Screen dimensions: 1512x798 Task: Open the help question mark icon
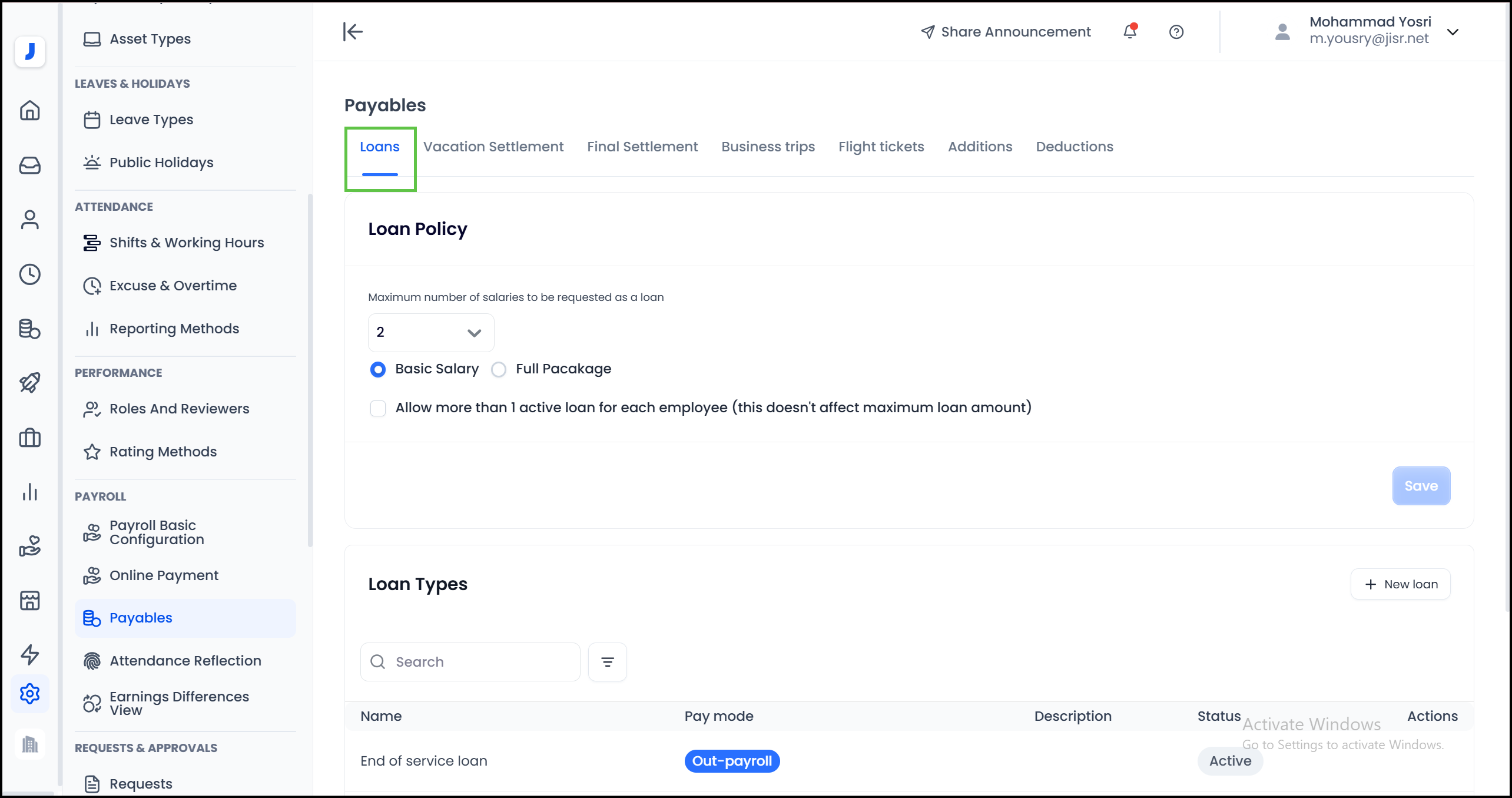[1176, 32]
